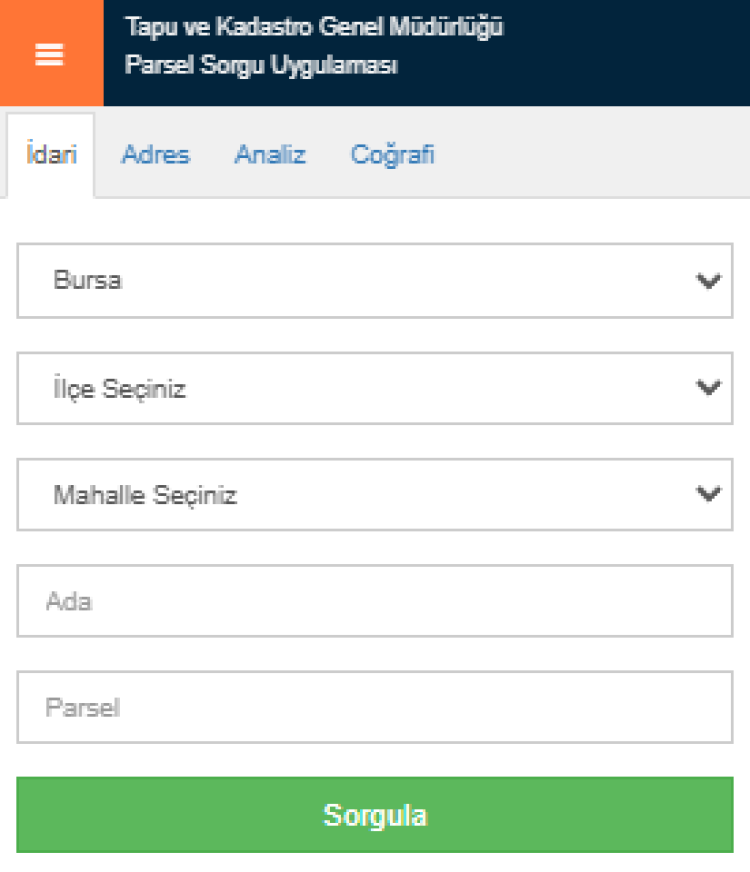Click the chevron arrow beside İlçe Seçiniz

tap(708, 388)
